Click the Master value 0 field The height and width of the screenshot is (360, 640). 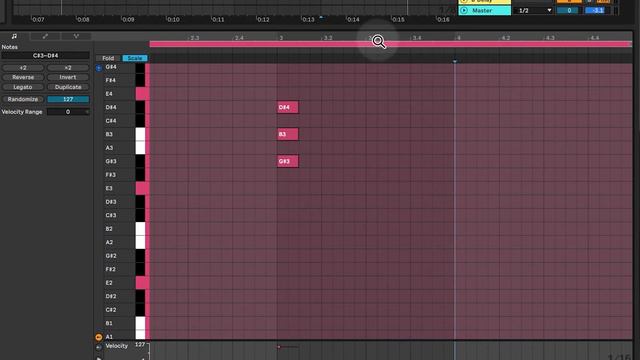(x=569, y=11)
